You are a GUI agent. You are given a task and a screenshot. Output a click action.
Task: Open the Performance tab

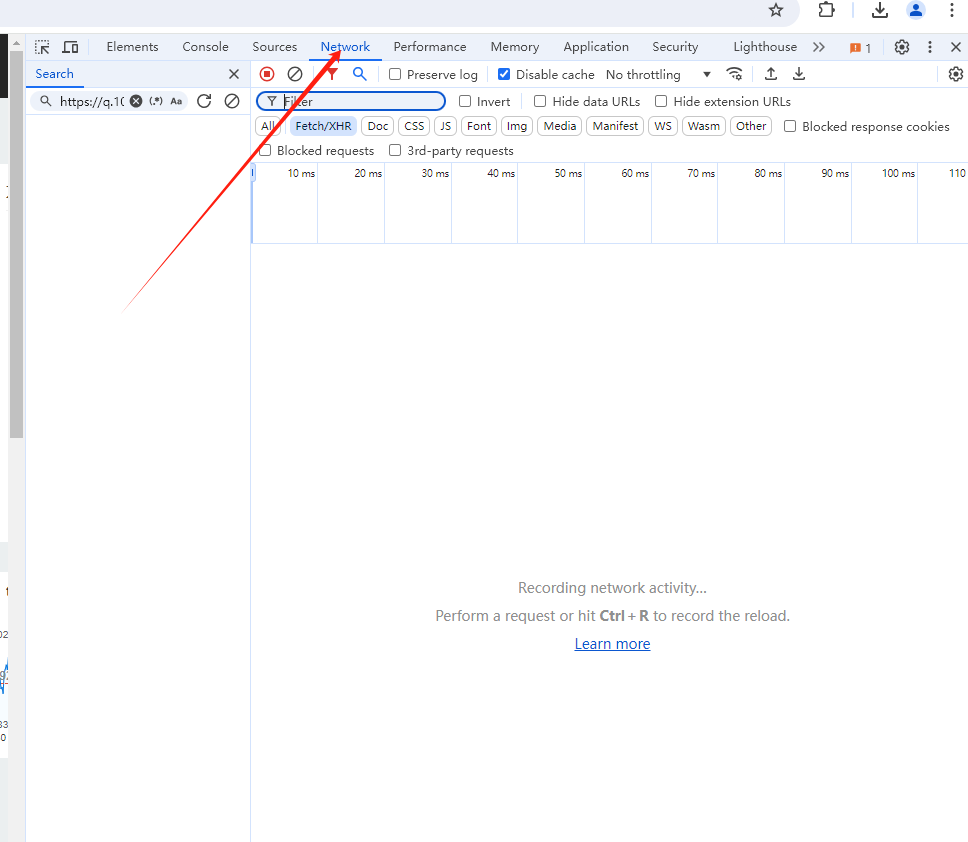pyautogui.click(x=430, y=47)
